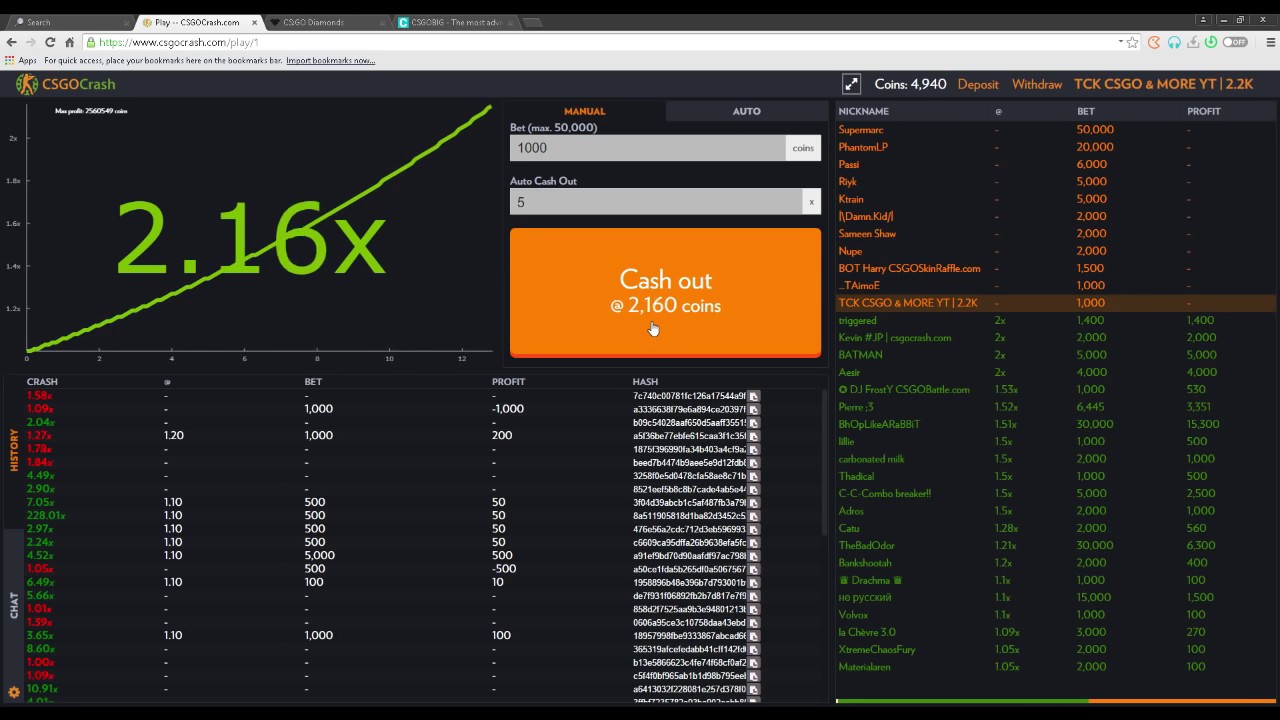Click the TCK CSGO & MORE YT username

point(1163,84)
